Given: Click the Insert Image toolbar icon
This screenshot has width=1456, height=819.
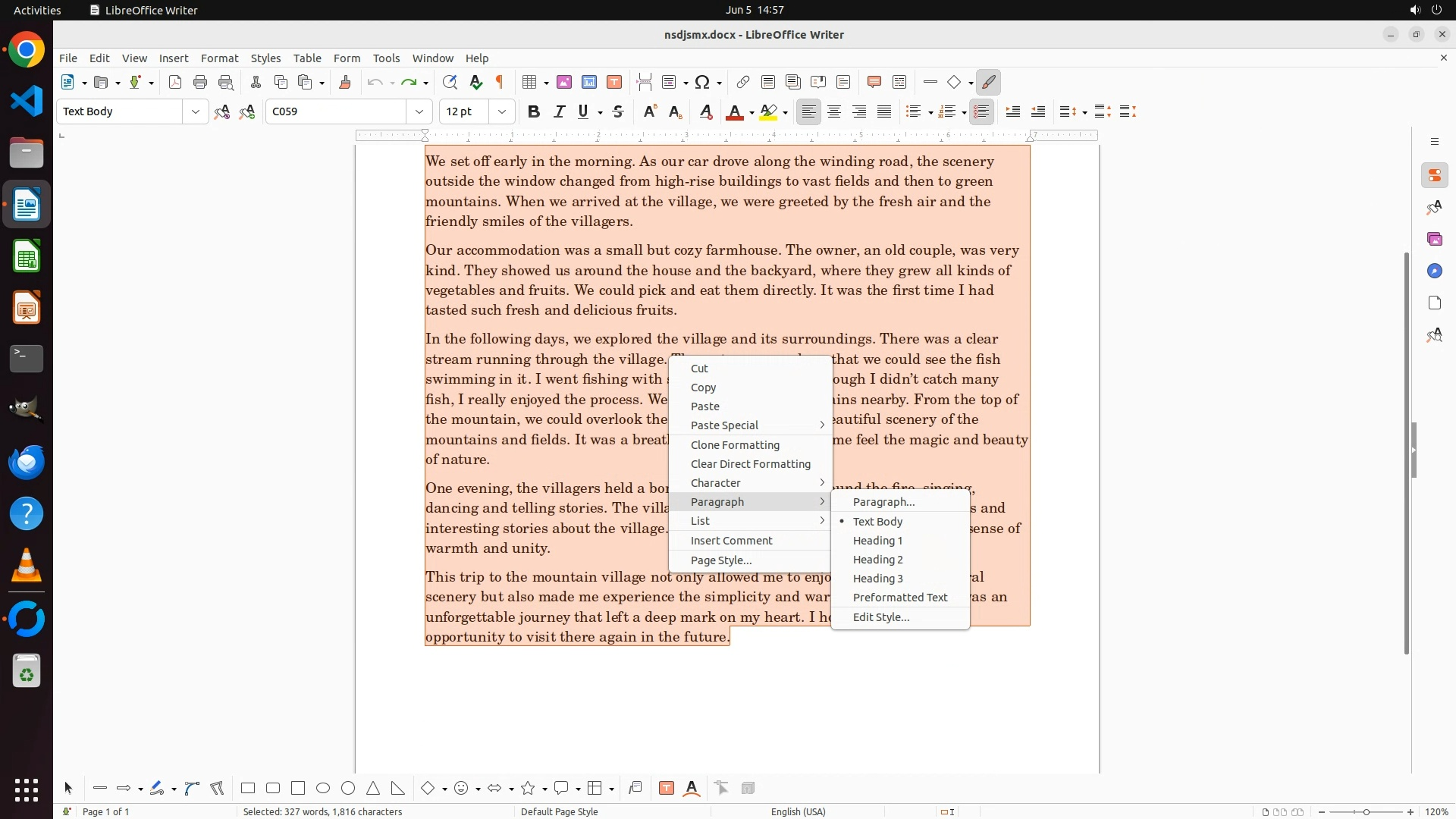Looking at the screenshot, I should point(564,82).
